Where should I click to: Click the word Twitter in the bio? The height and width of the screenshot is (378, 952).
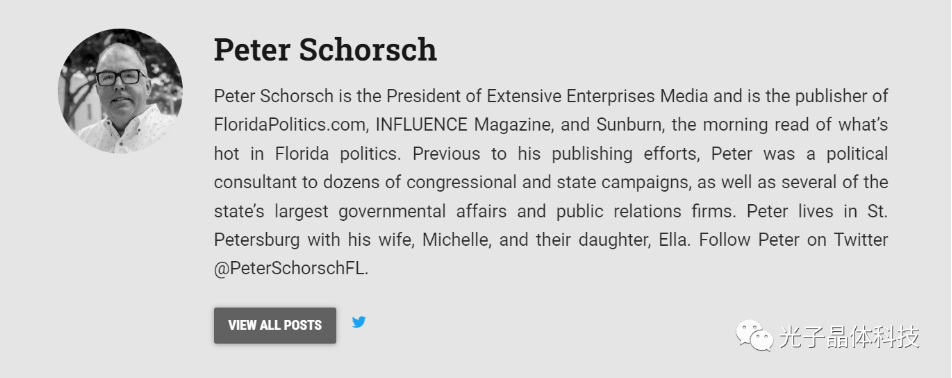point(860,240)
